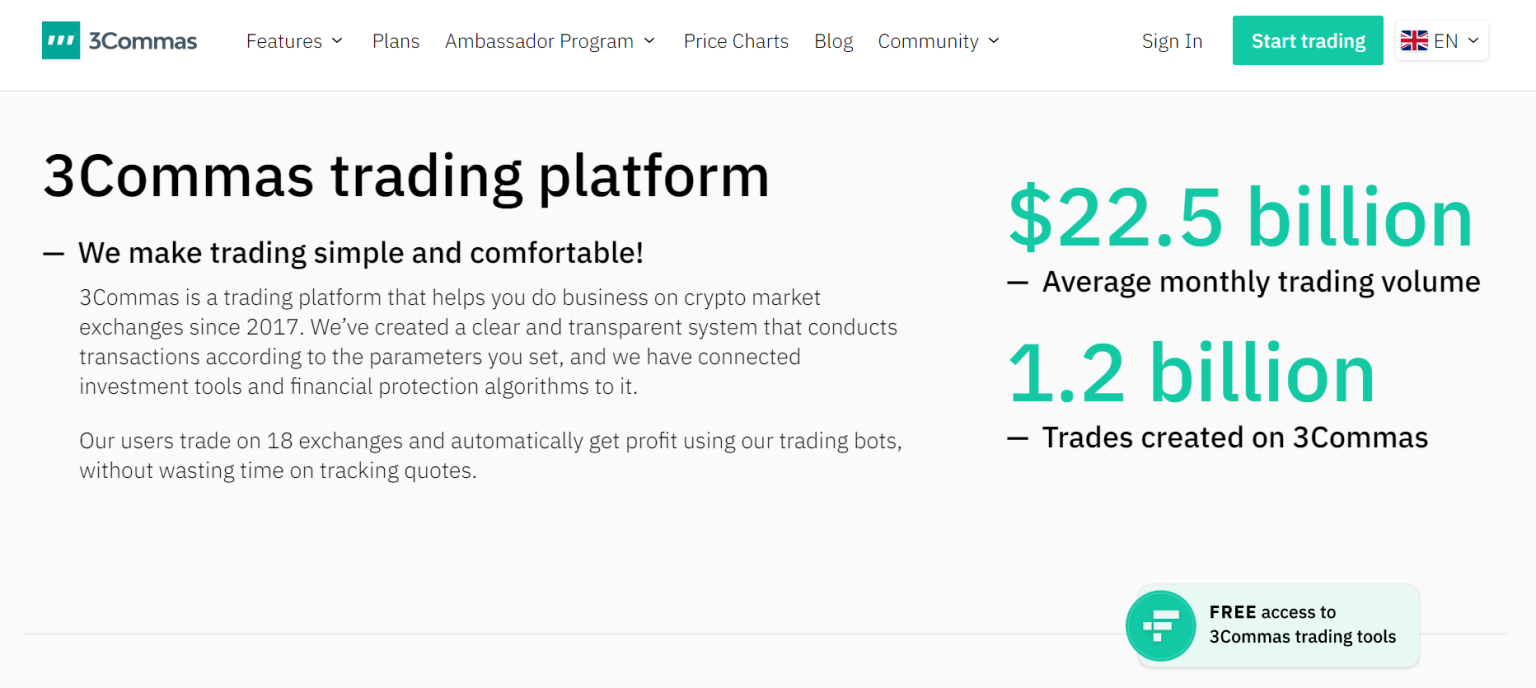Viewport: 1536px width, 688px height.
Task: Click the Sign In link
Action: [x=1172, y=41]
